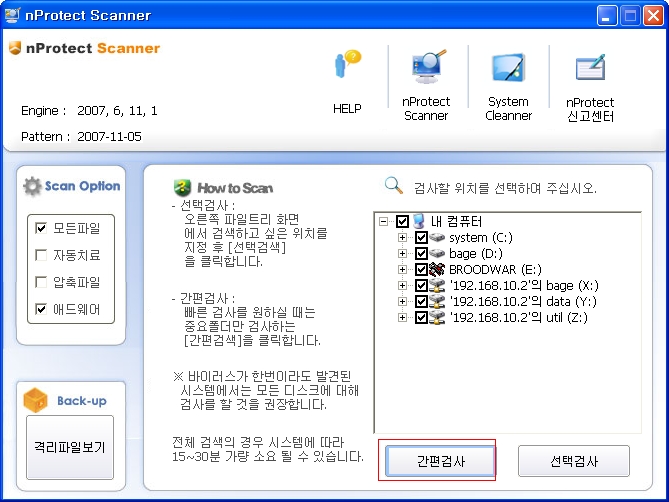This screenshot has height=502, width=669.
Task: Open the nProtect 신고센터 report icon
Action: (x=590, y=67)
